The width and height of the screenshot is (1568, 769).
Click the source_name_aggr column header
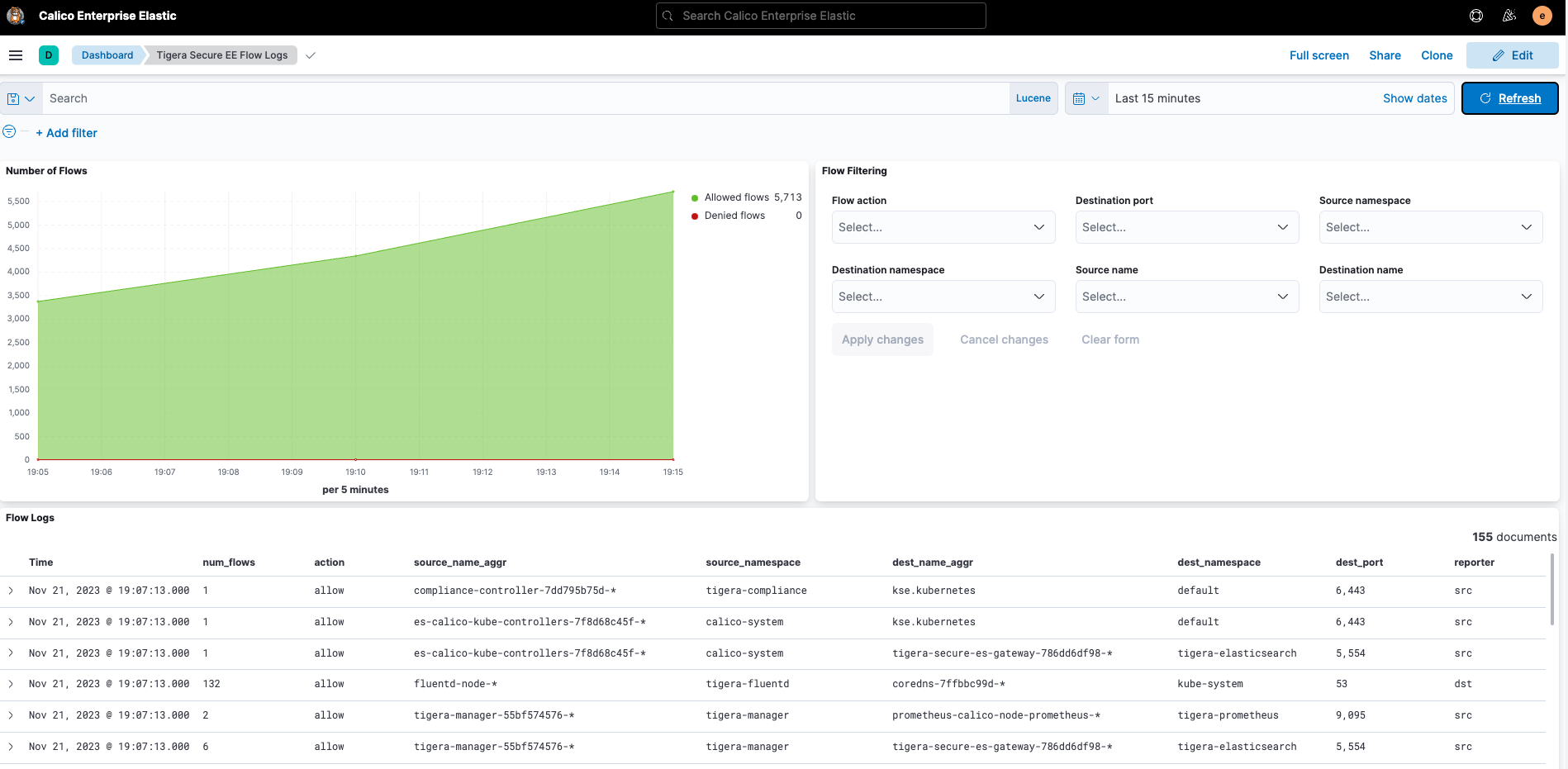[460, 563]
